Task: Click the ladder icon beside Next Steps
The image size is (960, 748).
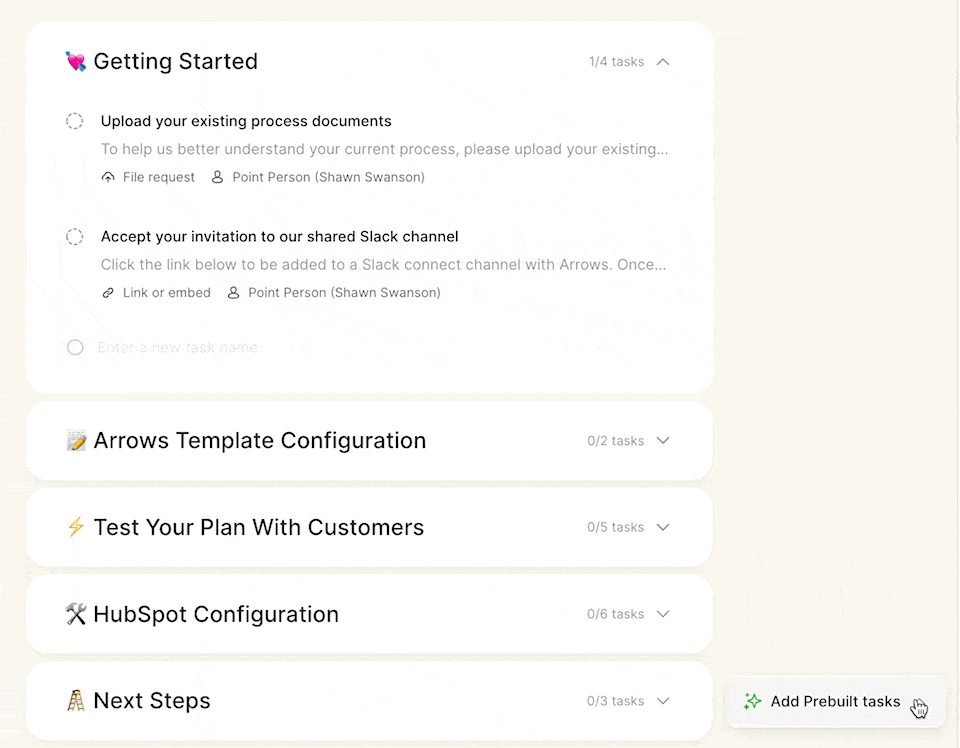Action: [76, 701]
